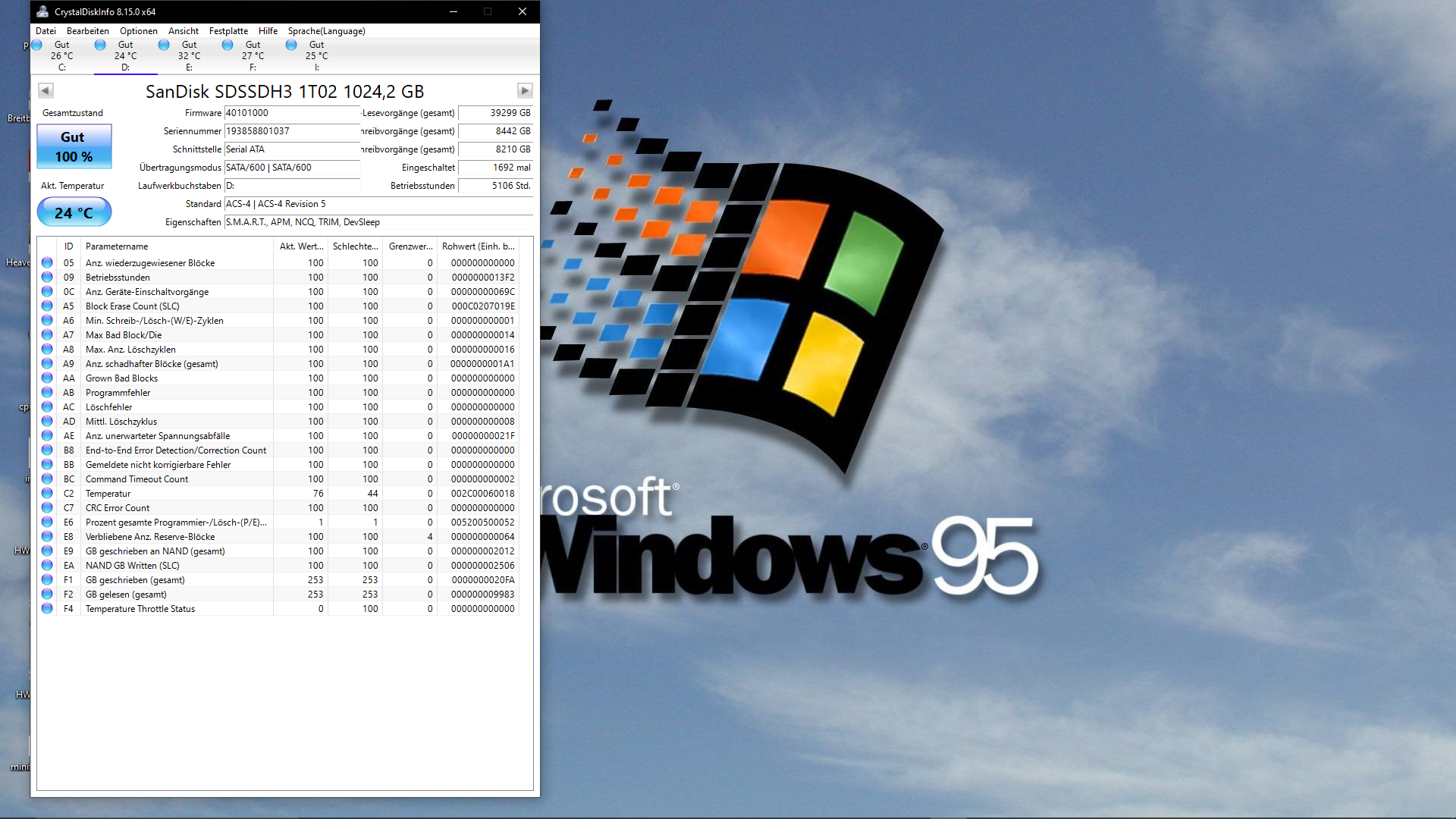Click status orb for CRC Error Count

(x=47, y=508)
